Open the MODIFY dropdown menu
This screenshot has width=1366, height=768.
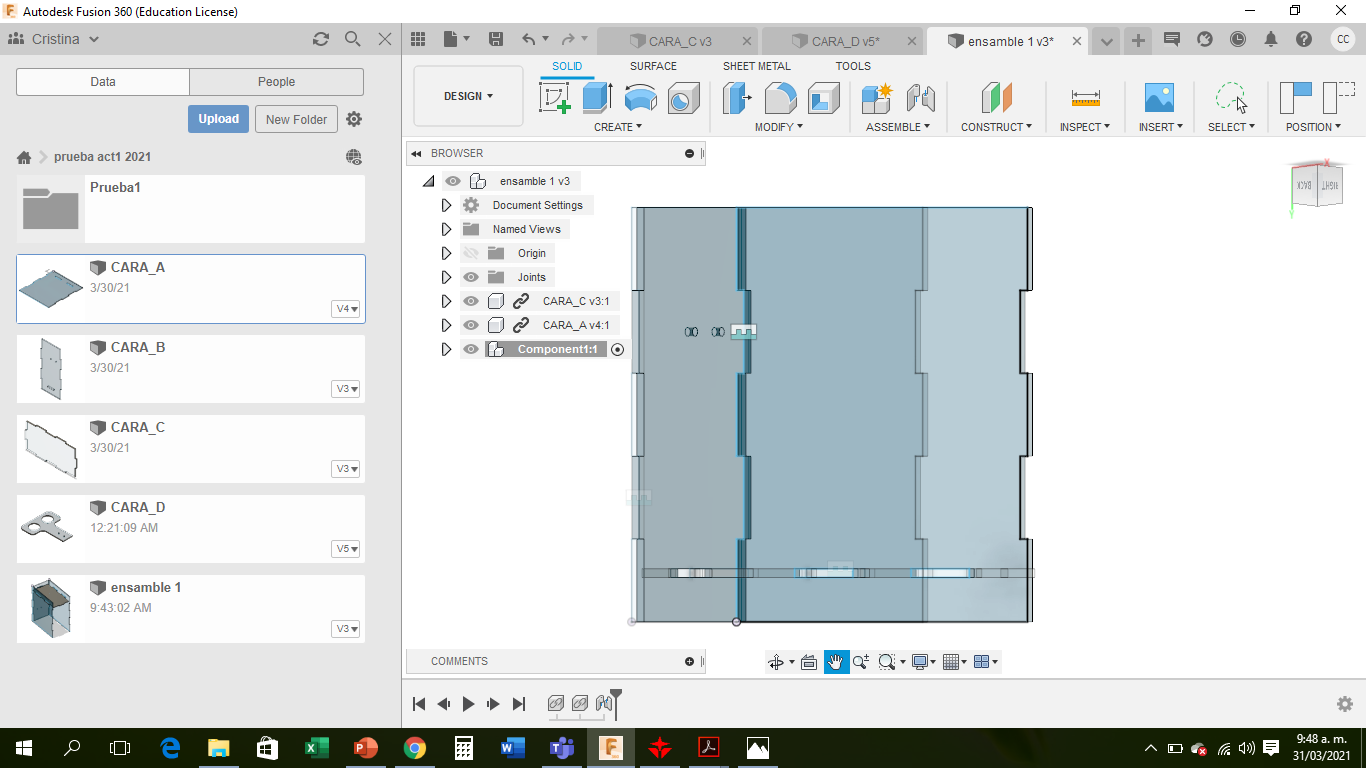[780, 127]
